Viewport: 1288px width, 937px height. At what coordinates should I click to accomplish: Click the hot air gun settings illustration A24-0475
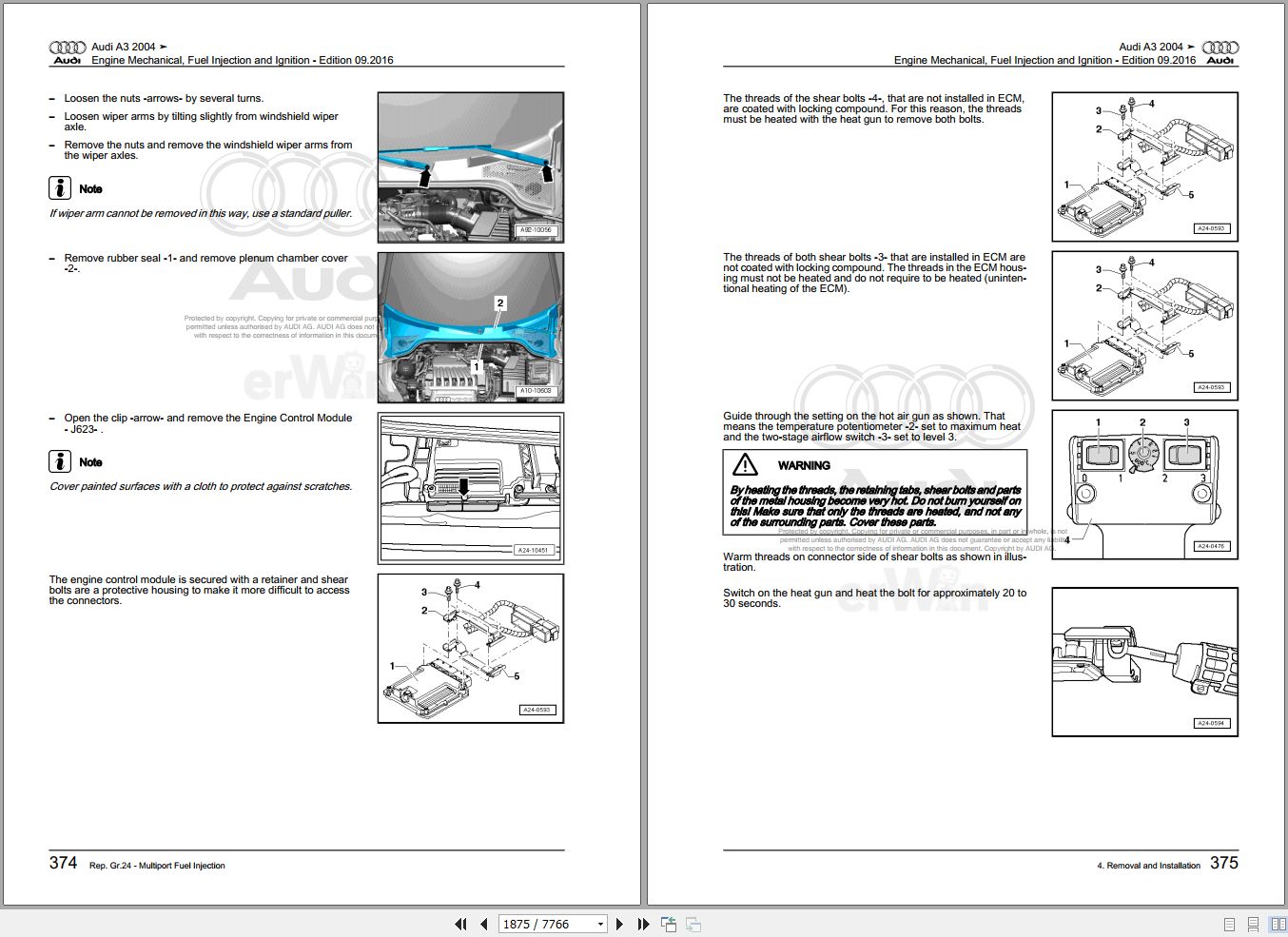(x=1145, y=484)
